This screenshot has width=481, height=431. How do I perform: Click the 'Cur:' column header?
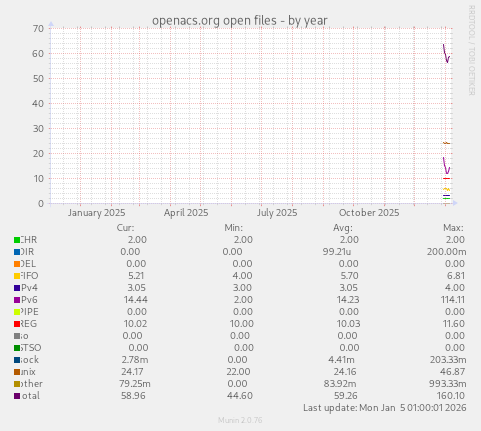click(125, 228)
